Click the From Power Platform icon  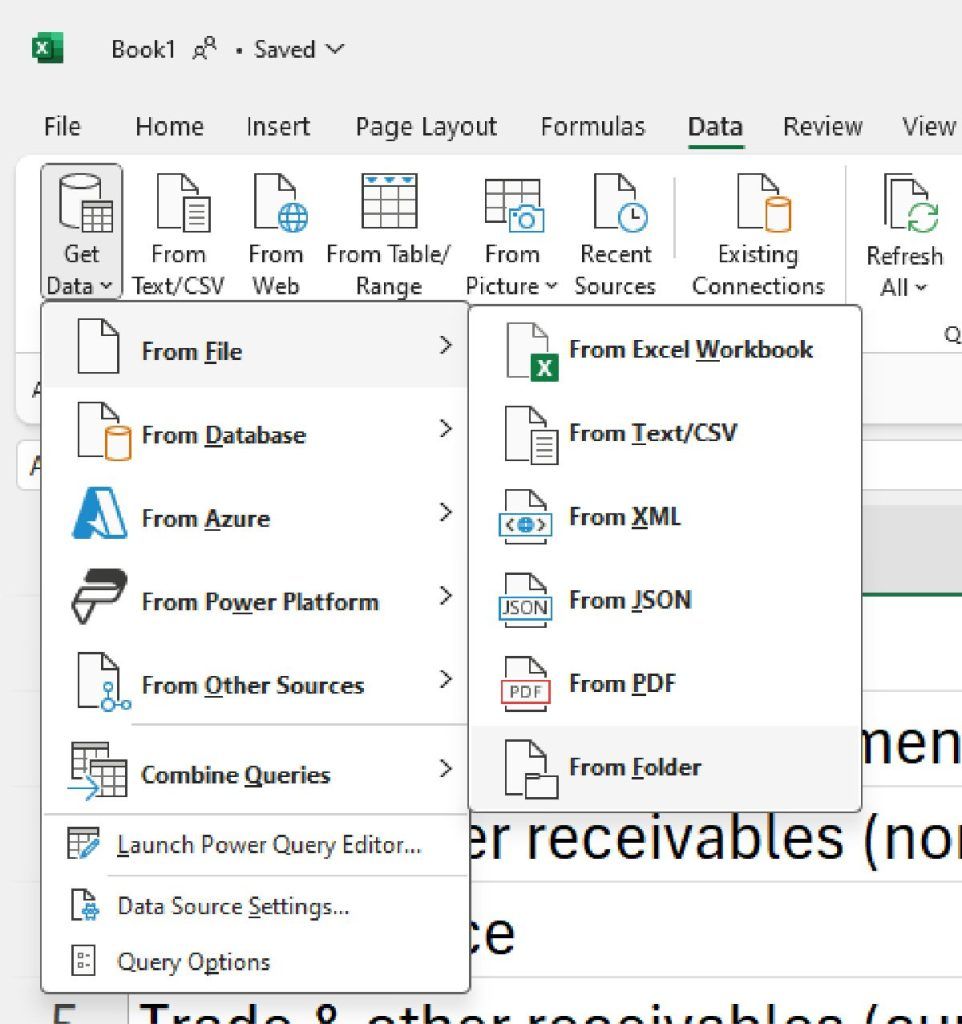pos(99,596)
